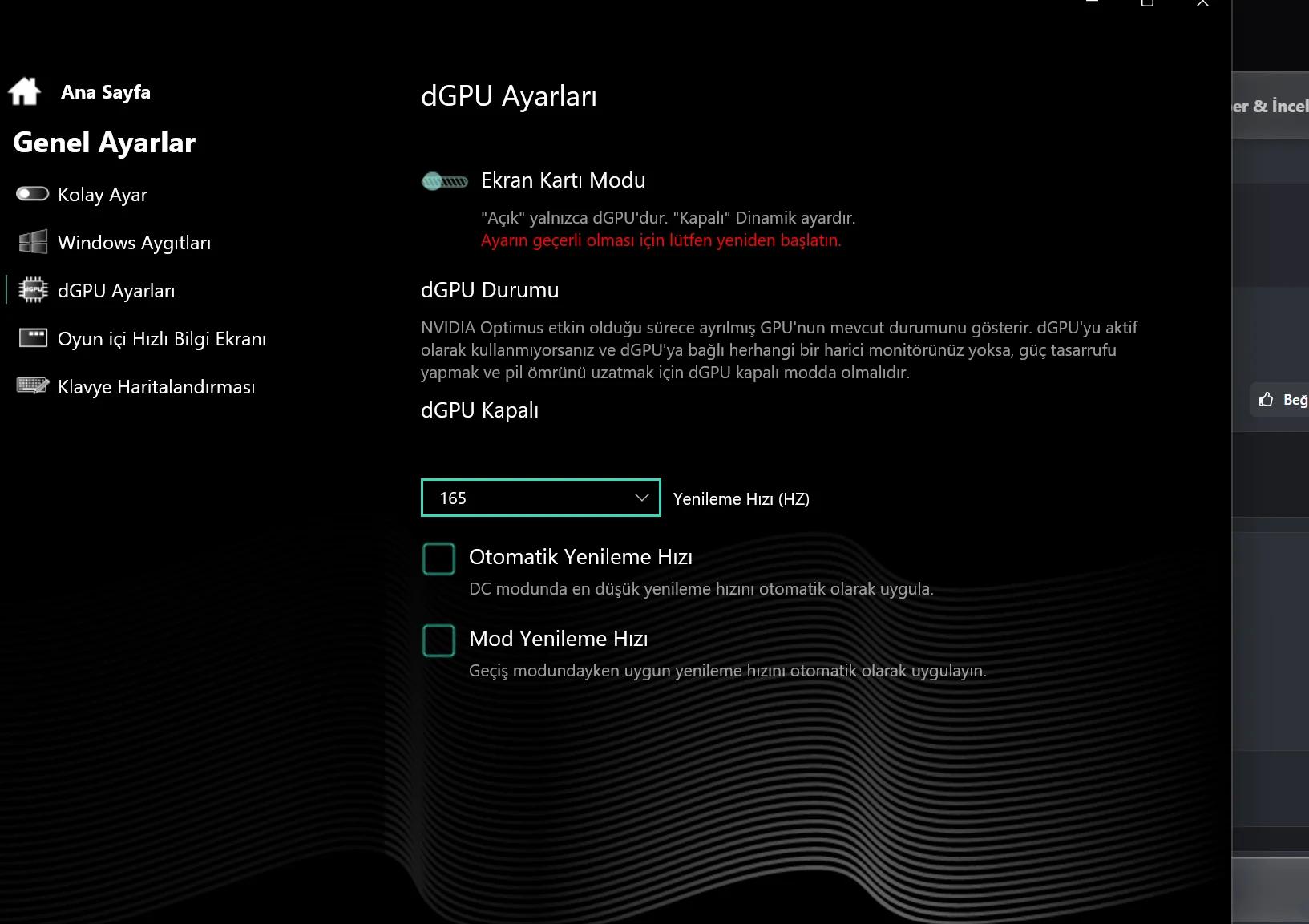Open the Yenileme Hızı 165 dropdown
Screen dimensions: 1309x924
(x=541, y=498)
